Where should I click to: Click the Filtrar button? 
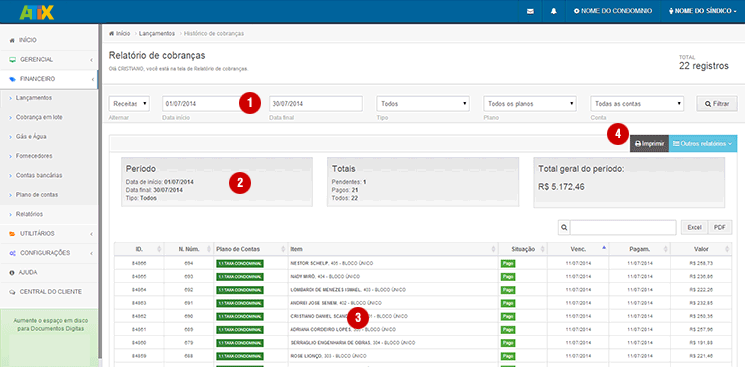(x=717, y=104)
